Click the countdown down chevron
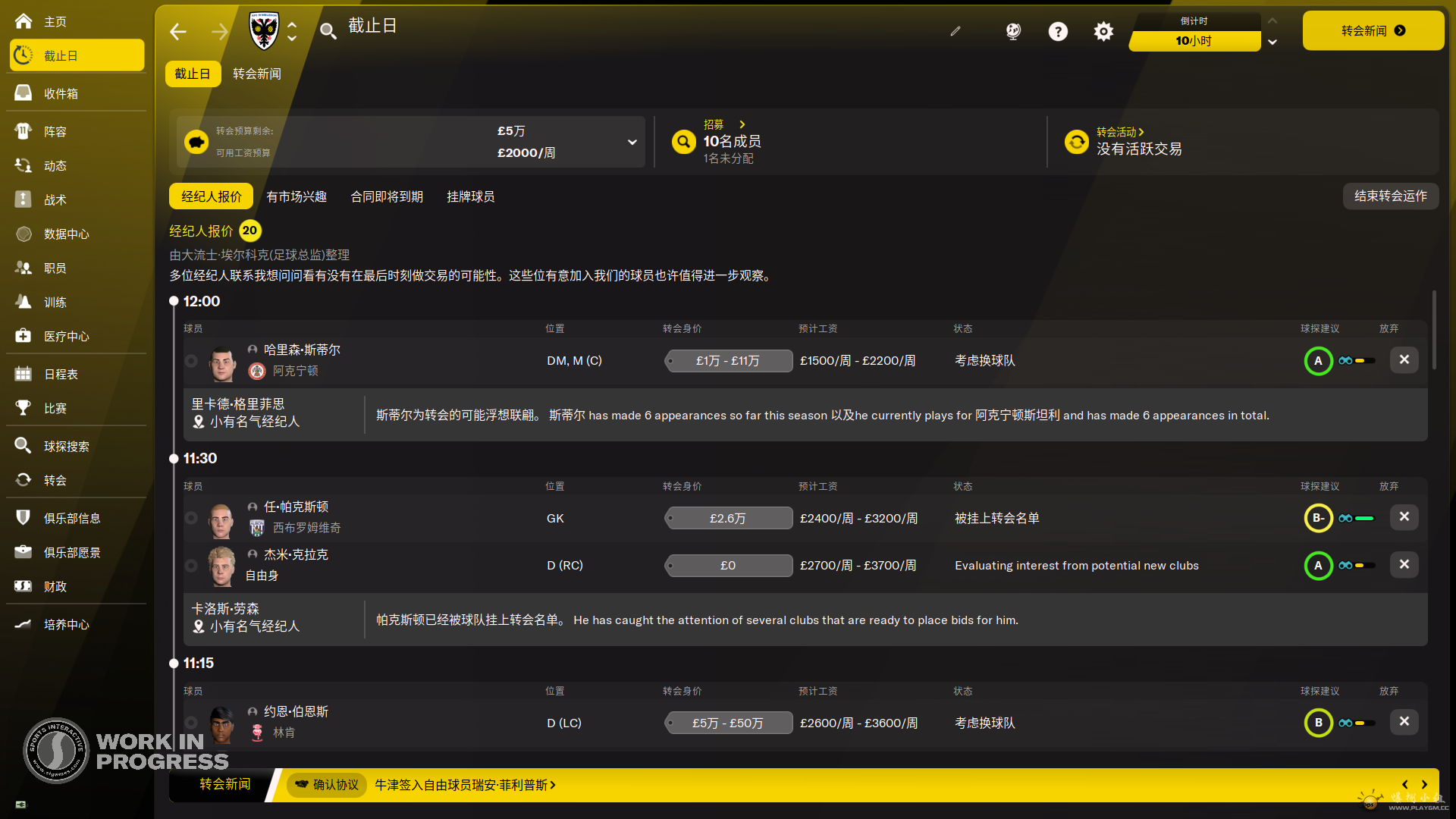The height and width of the screenshot is (819, 1456). tap(1272, 42)
